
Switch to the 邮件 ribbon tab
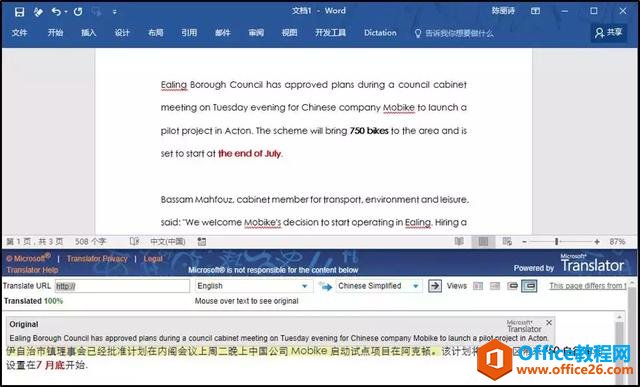[222, 33]
